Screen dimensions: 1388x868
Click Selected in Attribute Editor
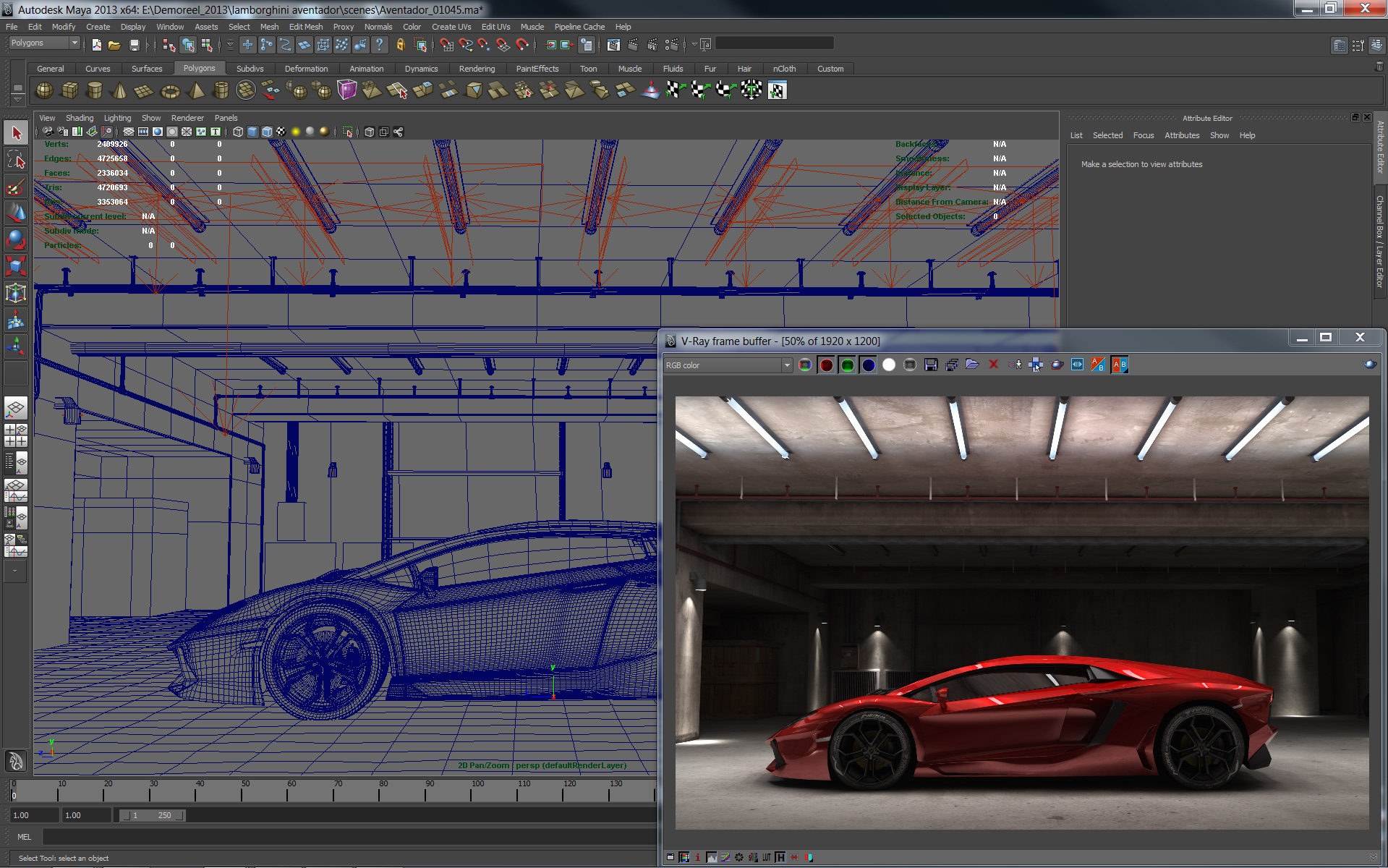[1107, 135]
